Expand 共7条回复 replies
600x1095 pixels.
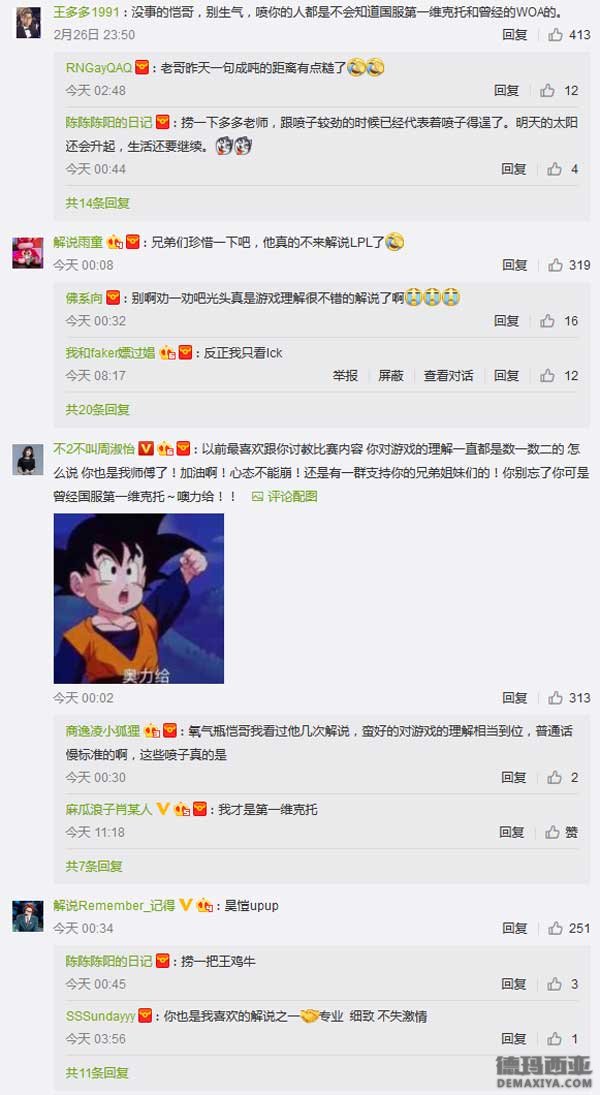click(94, 867)
